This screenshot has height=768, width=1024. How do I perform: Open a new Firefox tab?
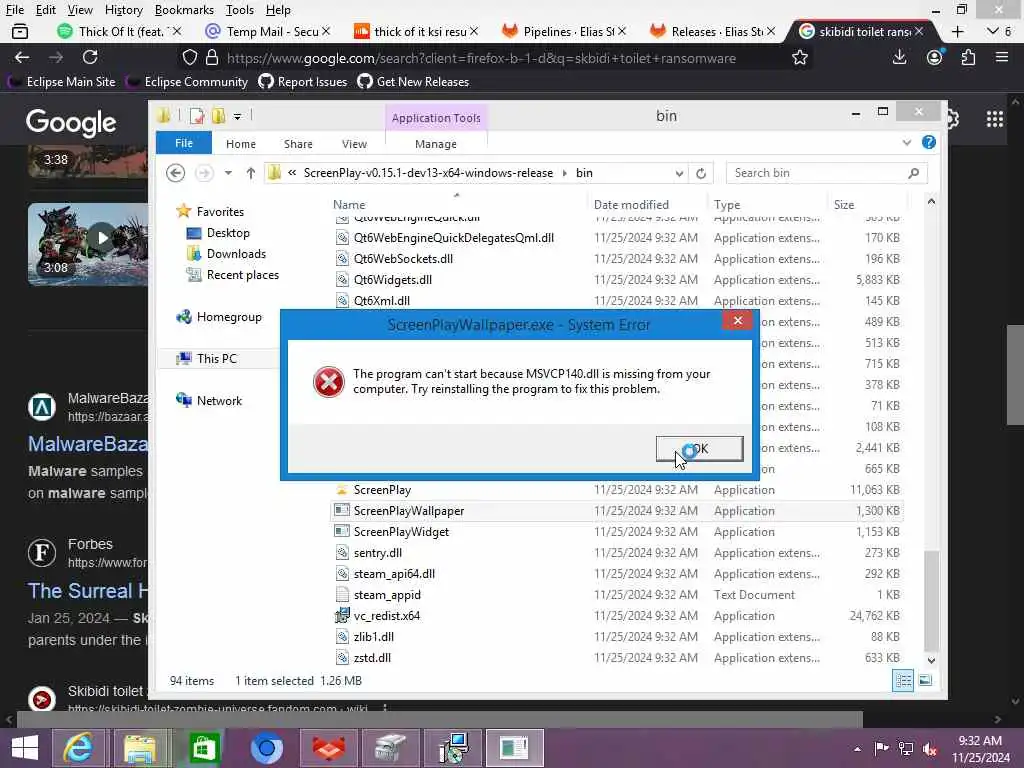pyautogui.click(x=957, y=31)
